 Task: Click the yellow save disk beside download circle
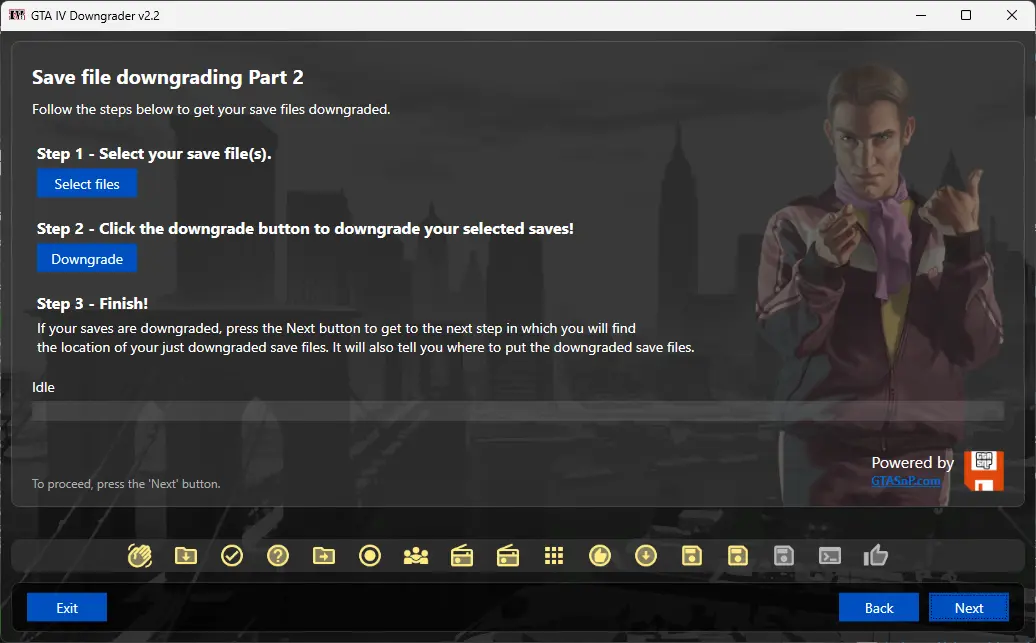pyautogui.click(x=692, y=556)
